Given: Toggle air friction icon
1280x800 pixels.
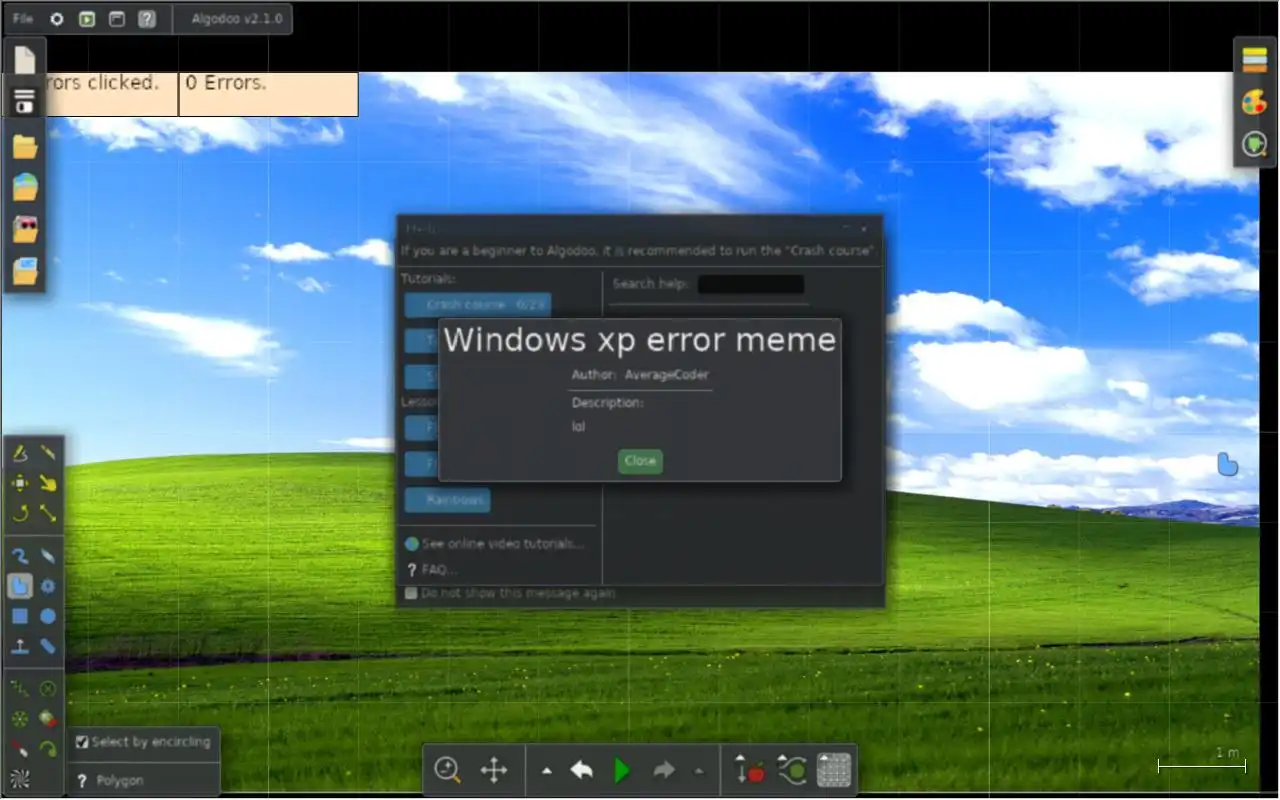Looking at the screenshot, I should (x=792, y=770).
